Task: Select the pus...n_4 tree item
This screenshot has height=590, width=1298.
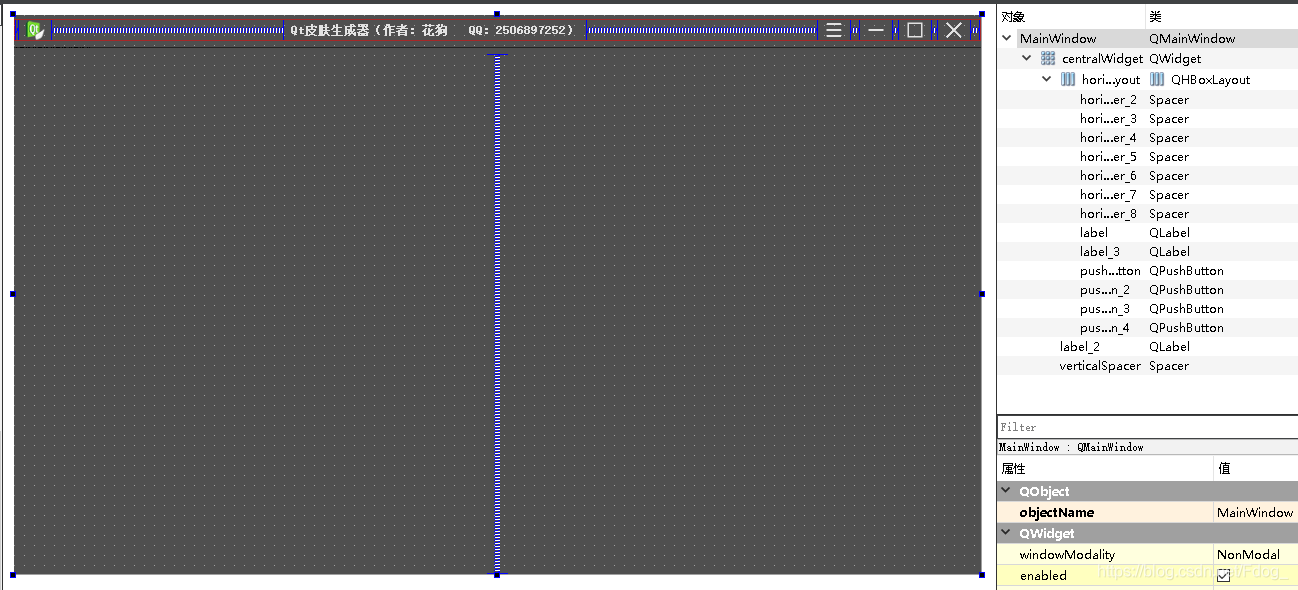Action: pos(1105,328)
